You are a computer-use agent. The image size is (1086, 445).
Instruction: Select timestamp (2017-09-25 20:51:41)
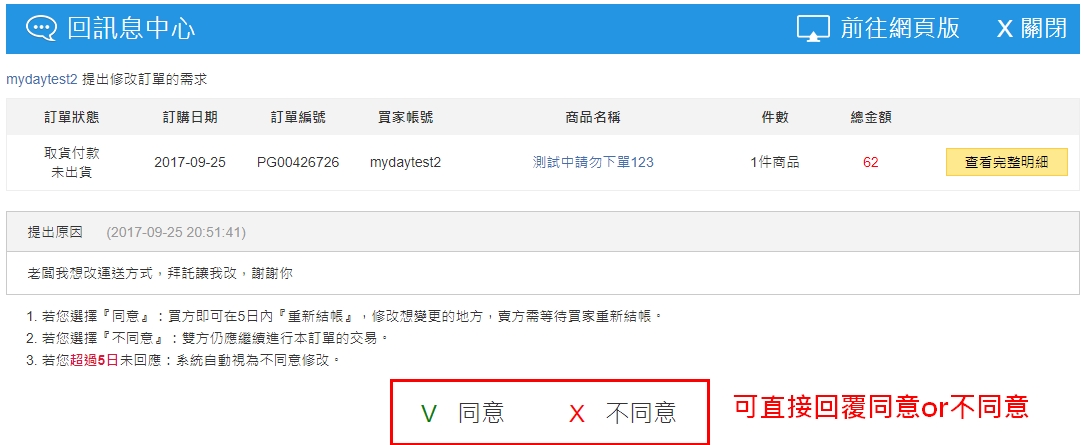tap(176, 232)
